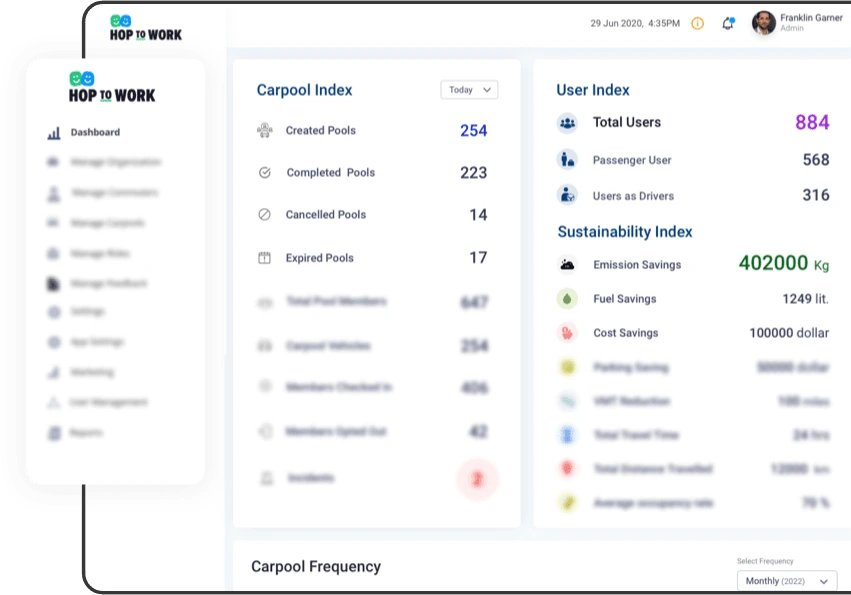851x595 pixels.
Task: Click the Completed Pools checkmark icon
Action: [x=264, y=172]
